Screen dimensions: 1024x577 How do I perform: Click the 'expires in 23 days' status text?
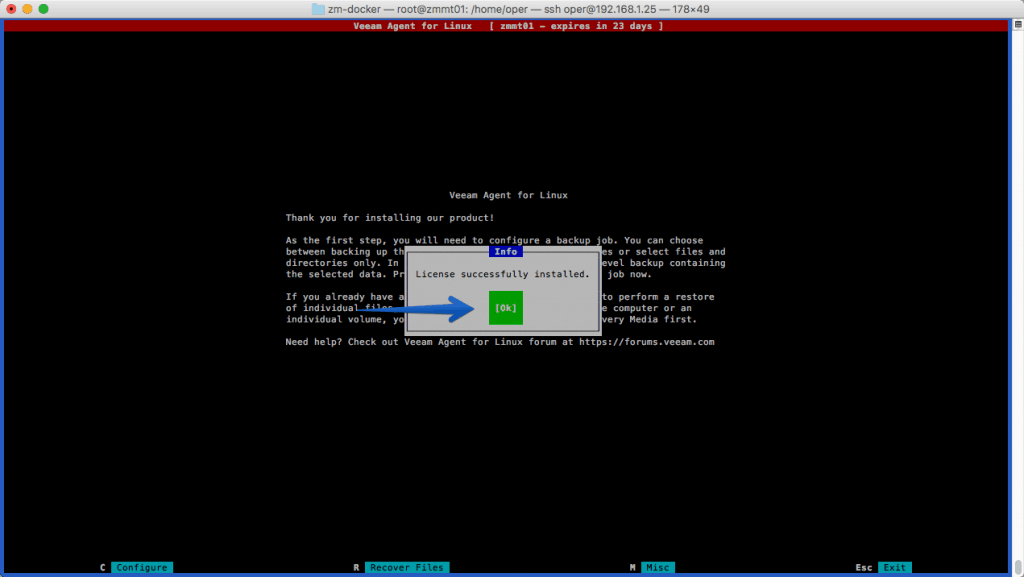click(601, 26)
